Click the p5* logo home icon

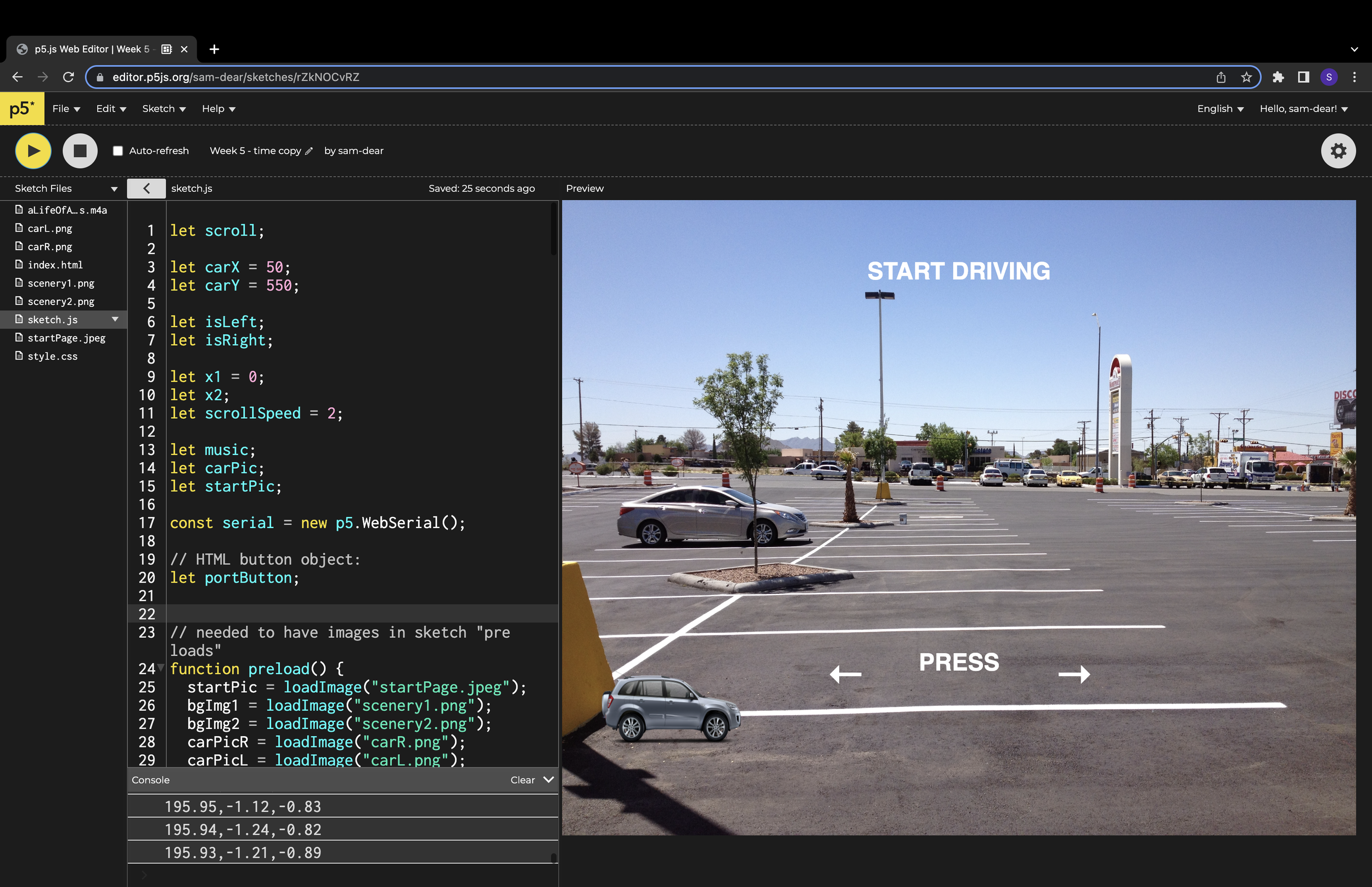22,109
